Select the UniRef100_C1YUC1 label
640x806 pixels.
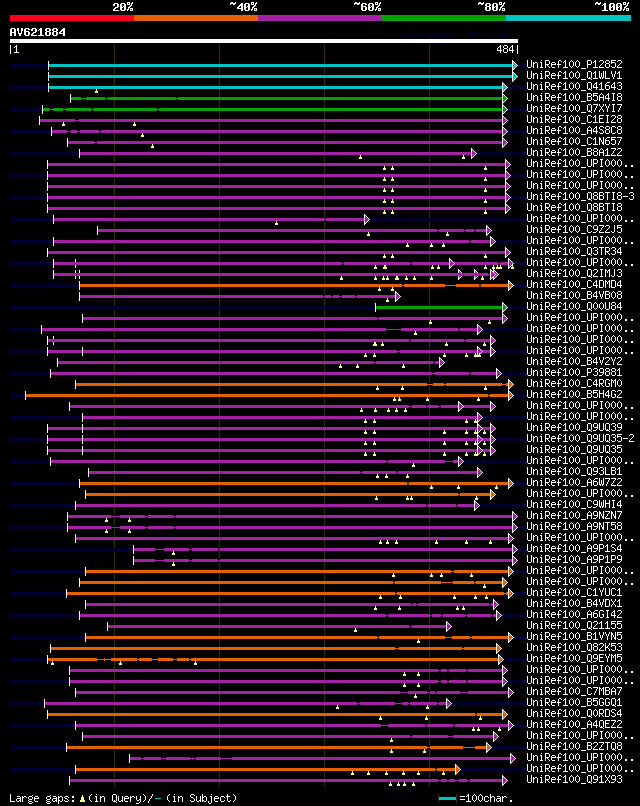click(x=574, y=592)
